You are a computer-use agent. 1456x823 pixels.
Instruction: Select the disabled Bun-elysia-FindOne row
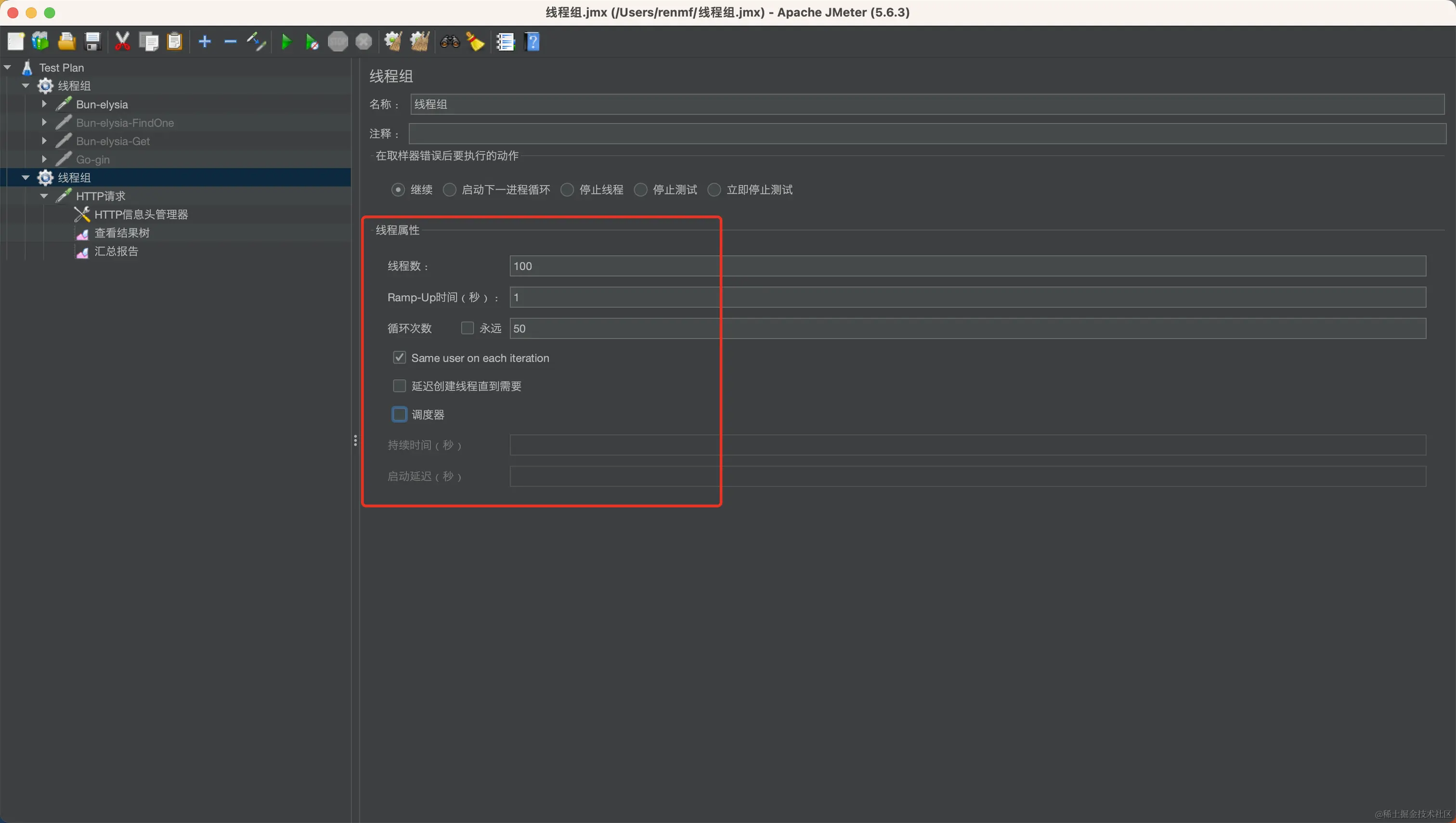point(125,123)
